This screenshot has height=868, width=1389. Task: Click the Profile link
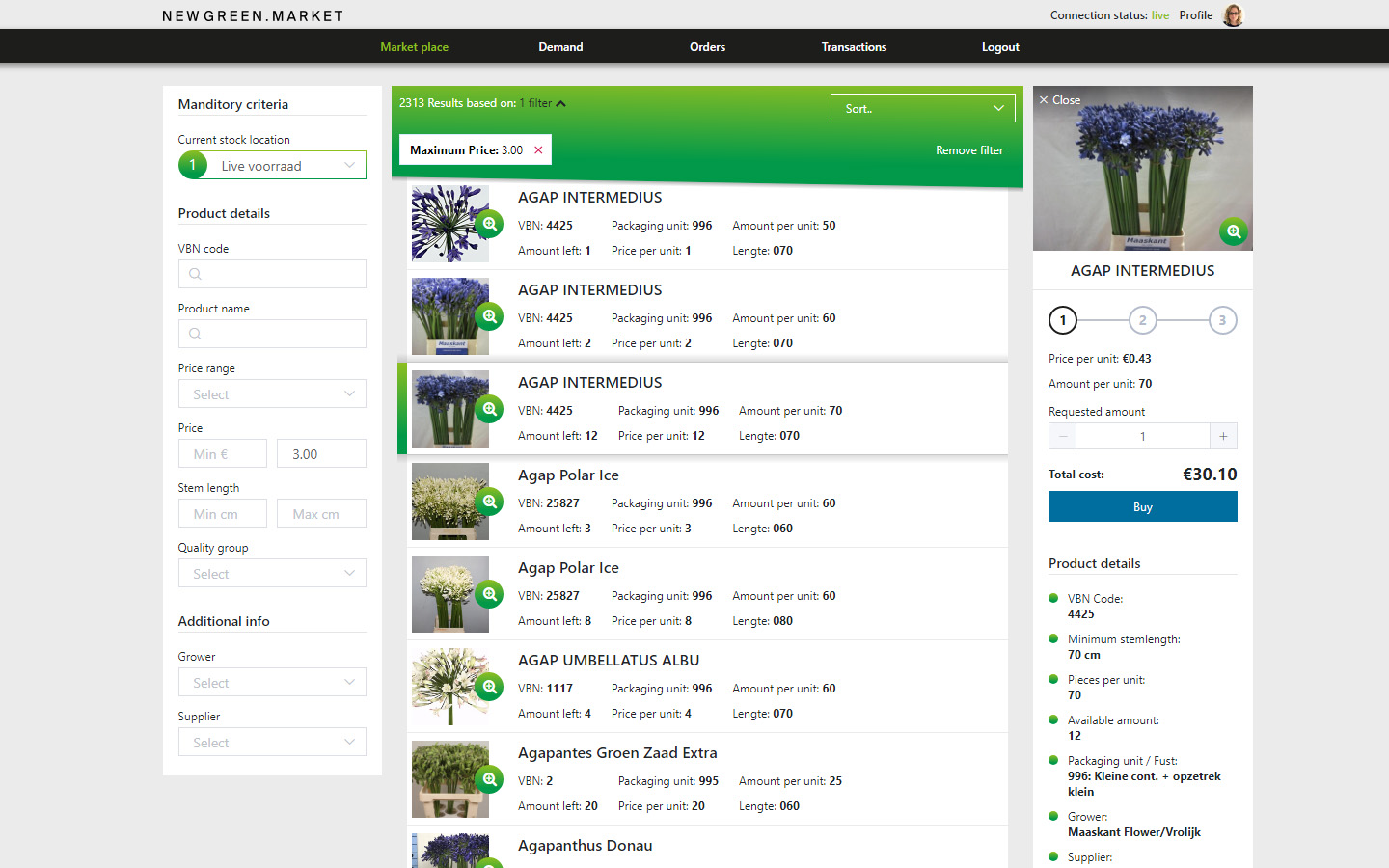click(1196, 15)
